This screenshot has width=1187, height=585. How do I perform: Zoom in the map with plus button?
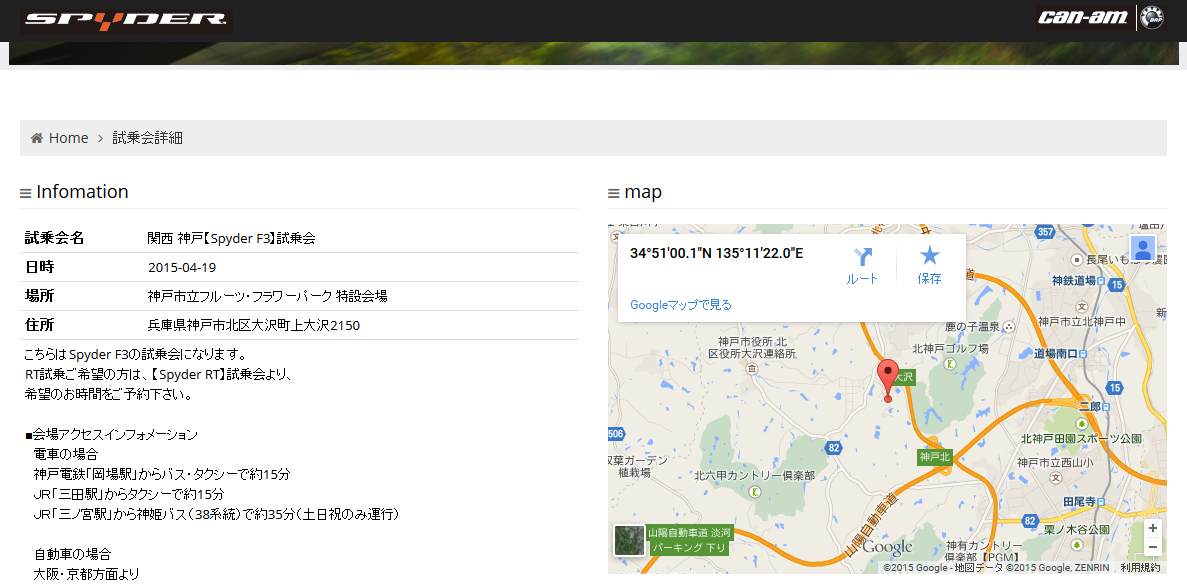[1153, 528]
